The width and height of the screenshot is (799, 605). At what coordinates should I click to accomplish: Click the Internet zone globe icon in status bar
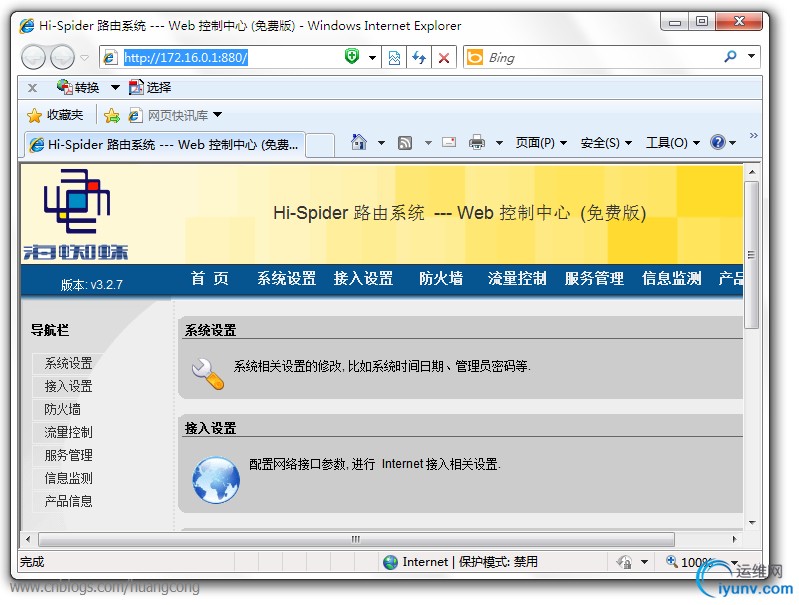point(390,562)
